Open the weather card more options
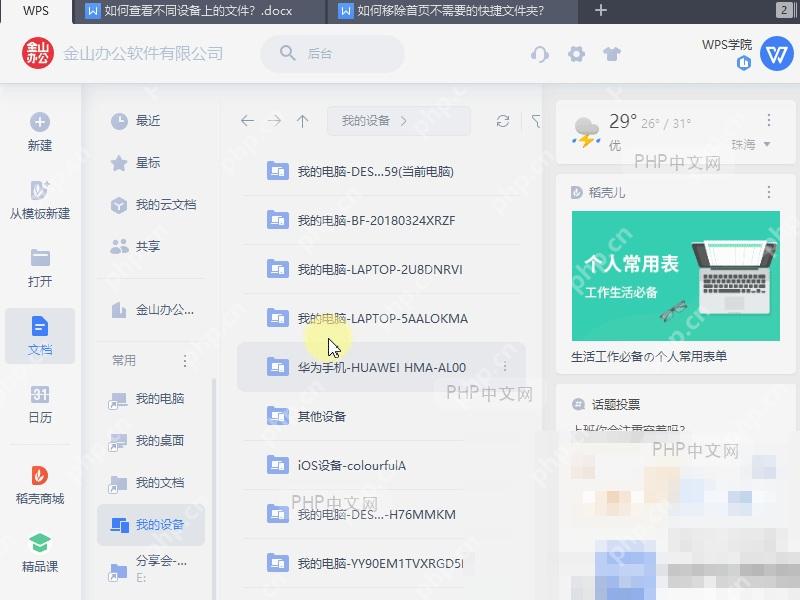The height and width of the screenshot is (600, 800). [768, 120]
